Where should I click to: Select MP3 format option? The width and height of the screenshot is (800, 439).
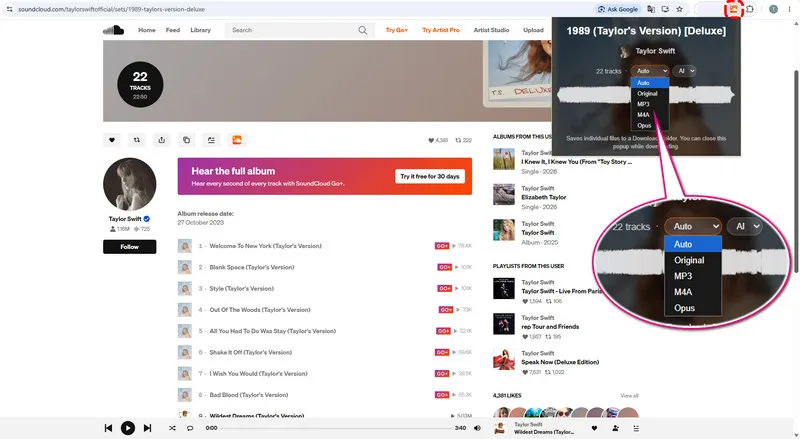coord(649,104)
